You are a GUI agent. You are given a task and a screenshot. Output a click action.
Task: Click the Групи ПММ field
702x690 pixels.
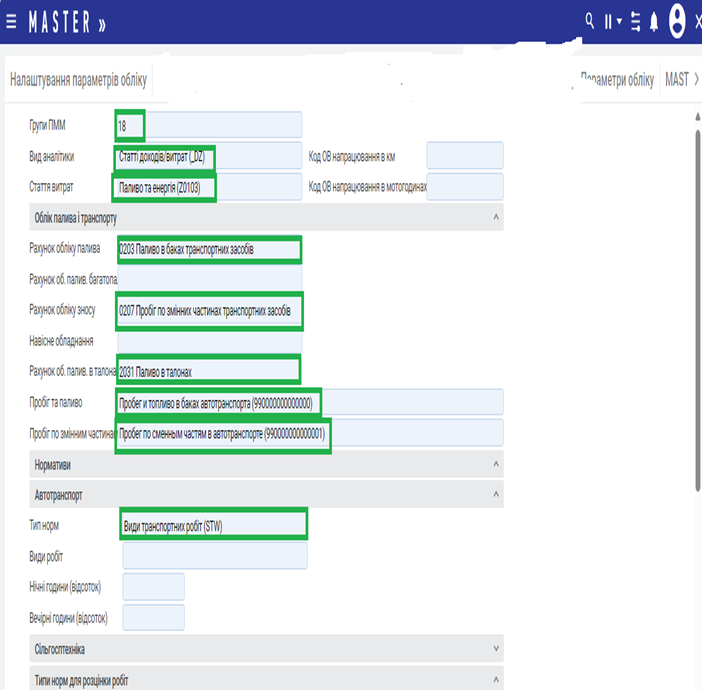208,125
